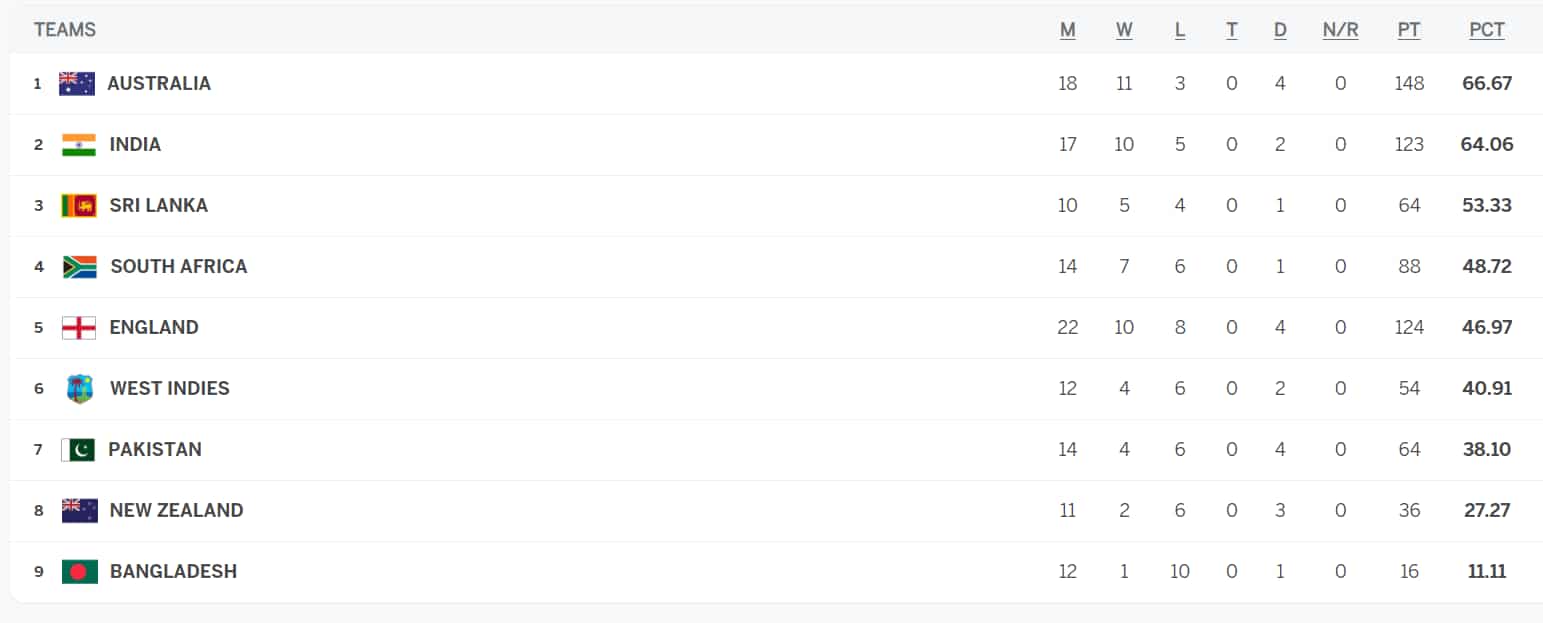1543x623 pixels.
Task: Click the India flag icon
Action: pyautogui.click(x=78, y=144)
